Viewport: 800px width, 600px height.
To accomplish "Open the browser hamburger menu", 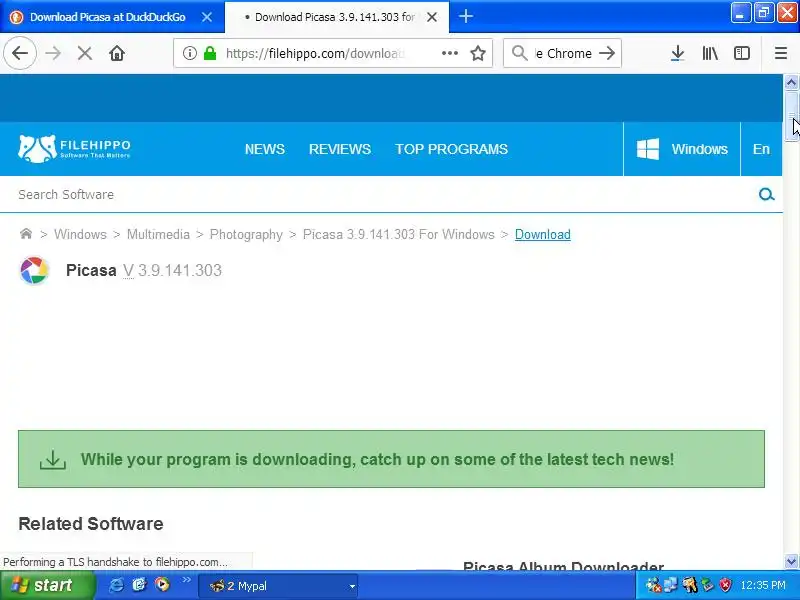I will (x=781, y=53).
